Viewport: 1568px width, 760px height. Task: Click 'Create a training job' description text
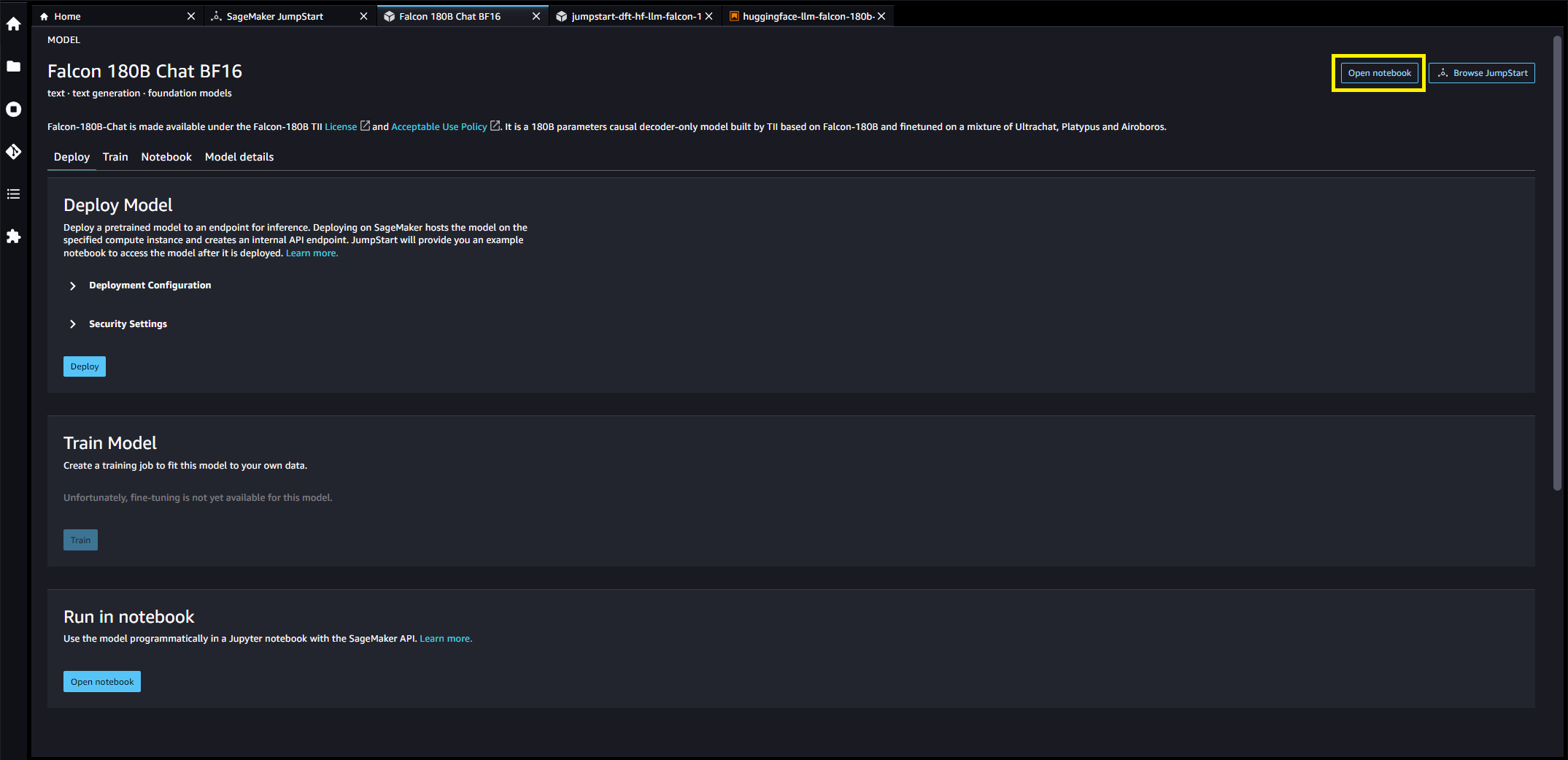click(185, 466)
